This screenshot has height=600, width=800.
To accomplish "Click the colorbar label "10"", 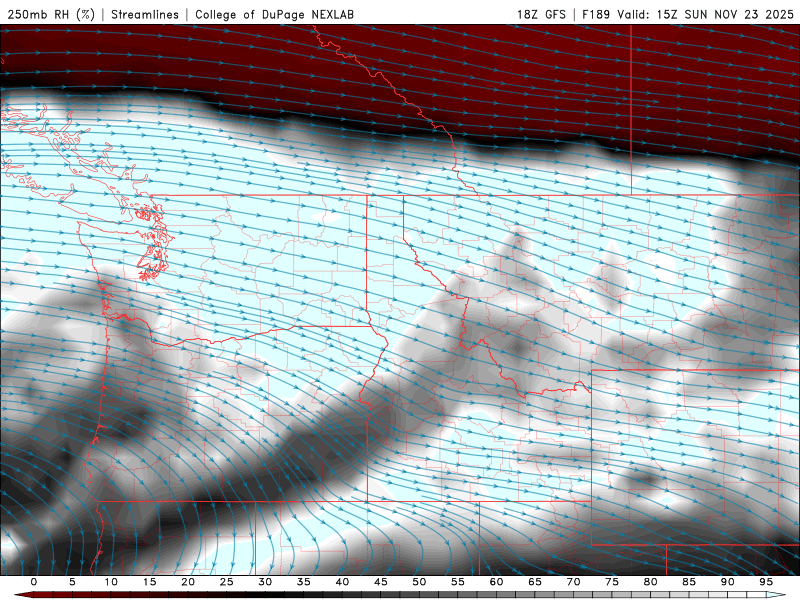I will point(111,582).
